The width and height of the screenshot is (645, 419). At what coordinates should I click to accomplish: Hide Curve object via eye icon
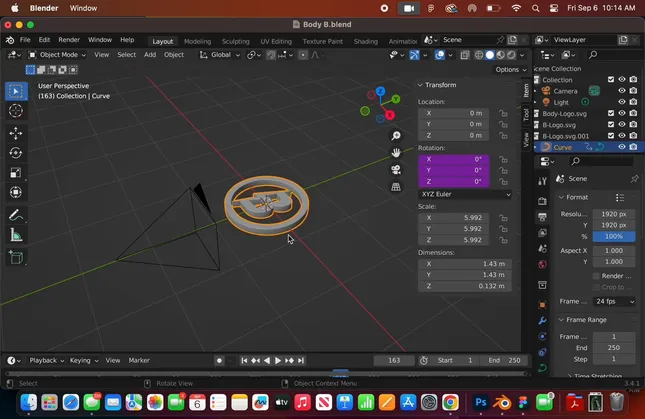(622, 147)
